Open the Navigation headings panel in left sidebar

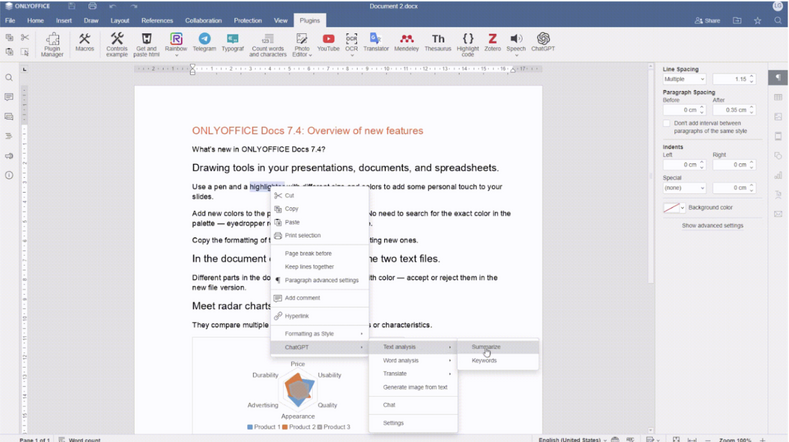(x=9, y=136)
